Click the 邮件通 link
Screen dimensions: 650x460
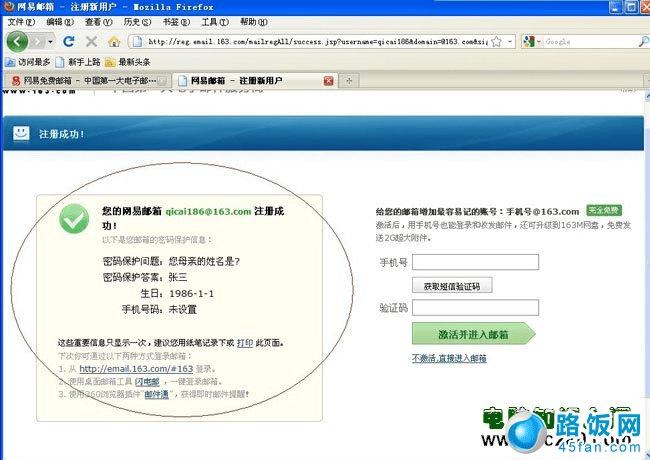(x=156, y=394)
